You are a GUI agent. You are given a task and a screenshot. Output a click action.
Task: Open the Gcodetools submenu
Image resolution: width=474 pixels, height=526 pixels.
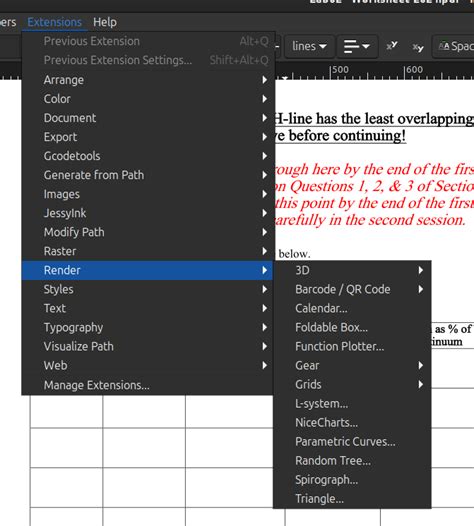[x=148, y=156]
